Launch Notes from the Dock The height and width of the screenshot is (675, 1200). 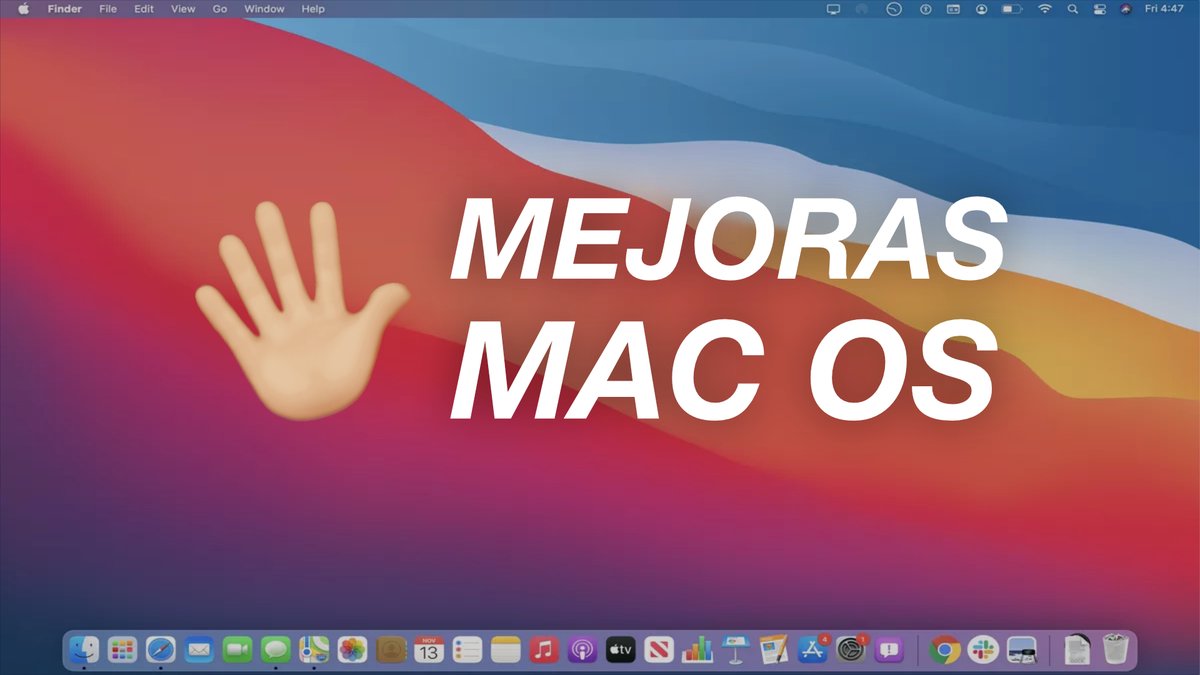click(x=506, y=650)
